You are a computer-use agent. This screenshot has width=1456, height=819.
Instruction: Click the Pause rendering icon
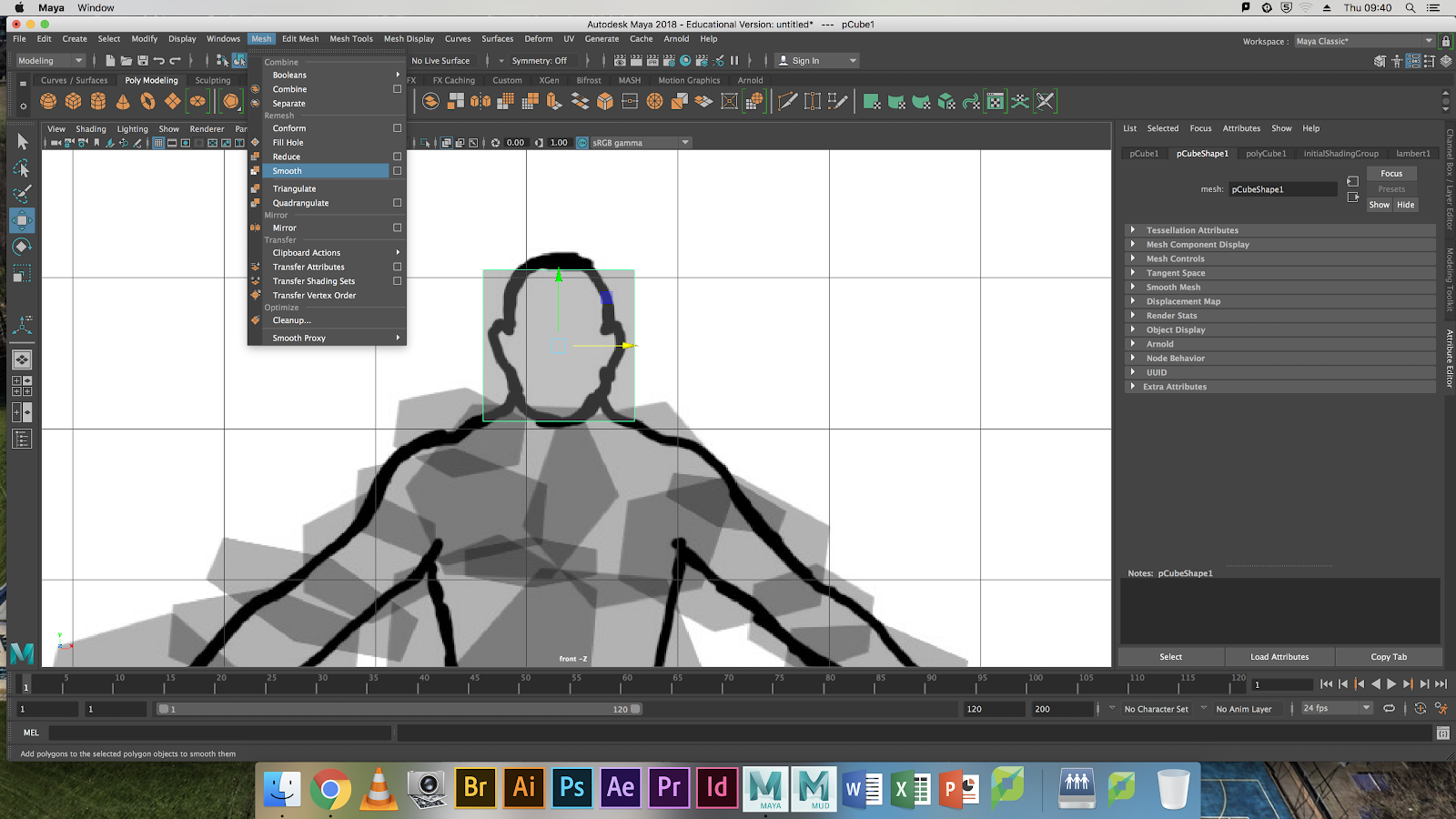734,61
